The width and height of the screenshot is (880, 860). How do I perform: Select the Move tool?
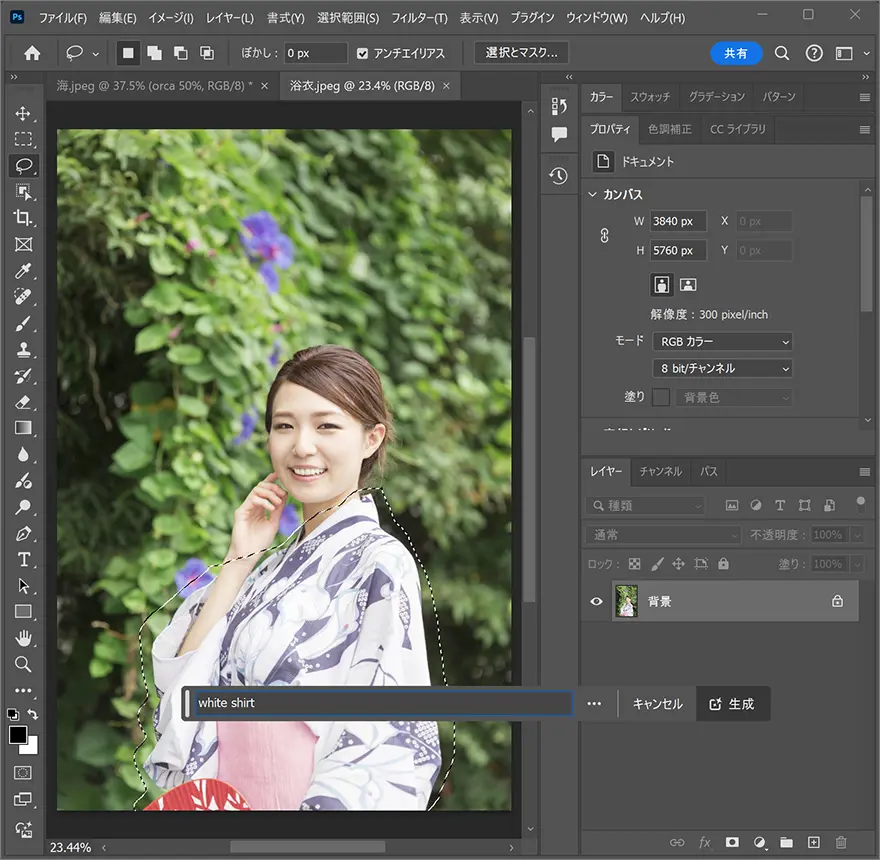[23, 113]
